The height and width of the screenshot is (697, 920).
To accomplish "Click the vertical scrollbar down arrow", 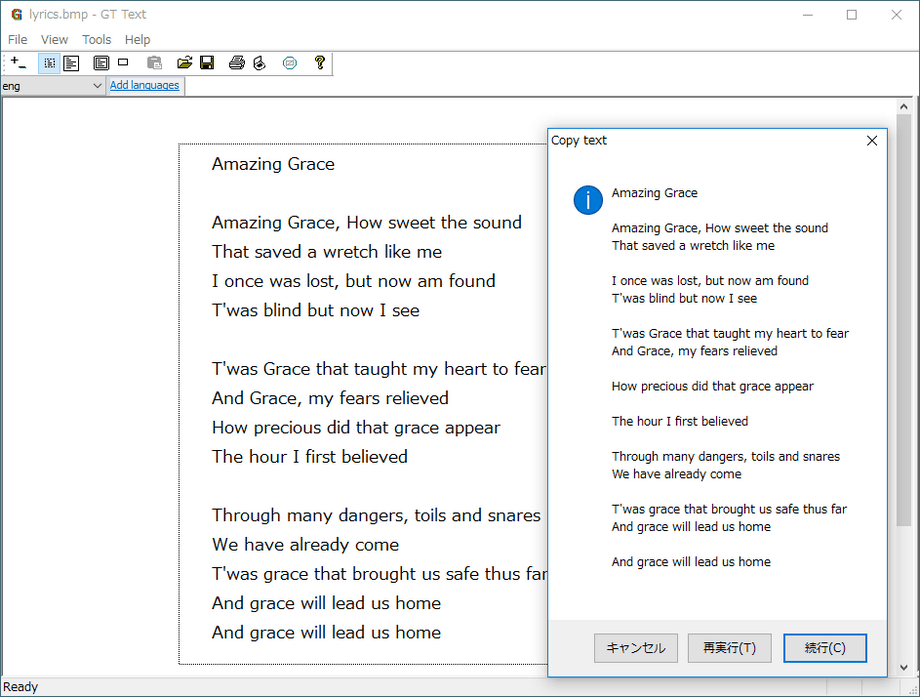I will click(x=904, y=667).
